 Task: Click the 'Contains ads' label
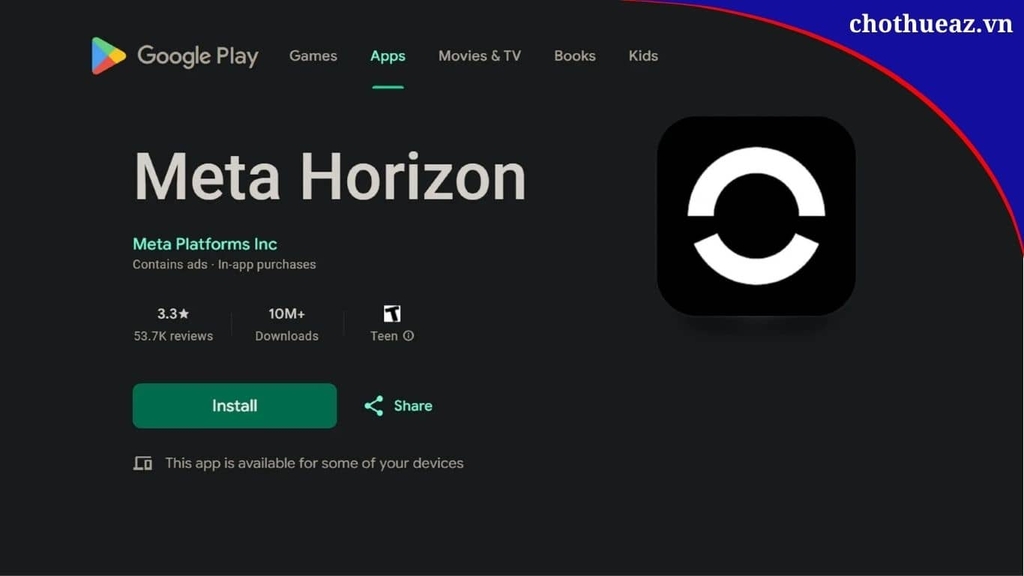pos(170,264)
